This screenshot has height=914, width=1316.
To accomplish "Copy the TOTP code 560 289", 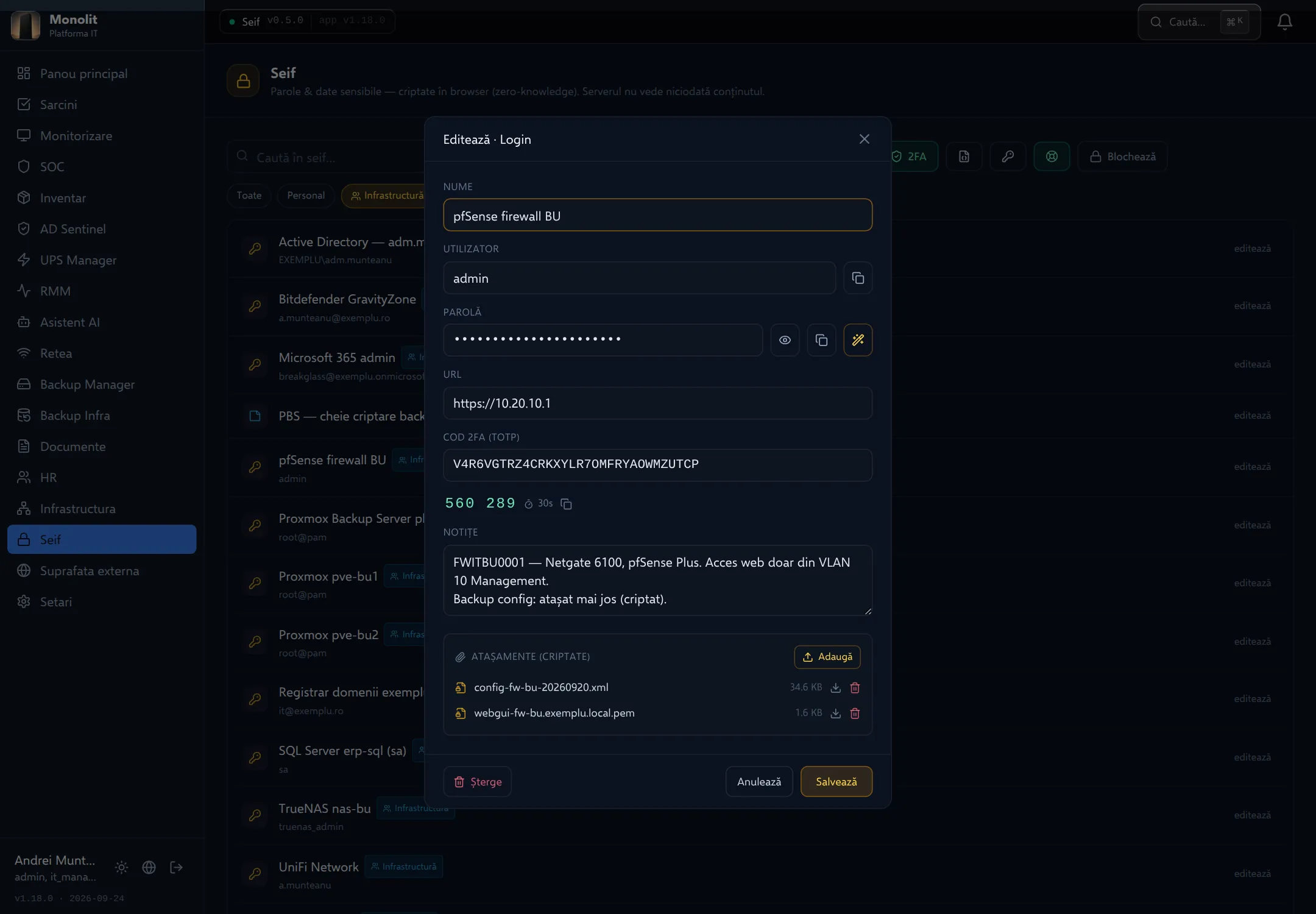I will click(x=566, y=504).
